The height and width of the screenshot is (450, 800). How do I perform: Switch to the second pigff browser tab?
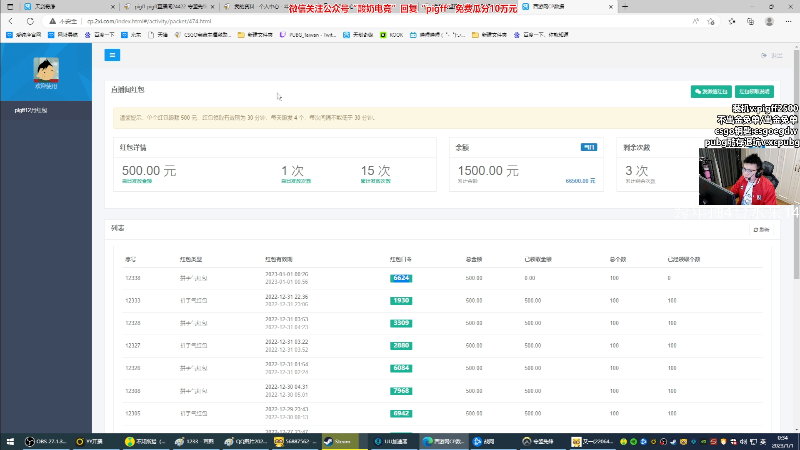point(168,7)
